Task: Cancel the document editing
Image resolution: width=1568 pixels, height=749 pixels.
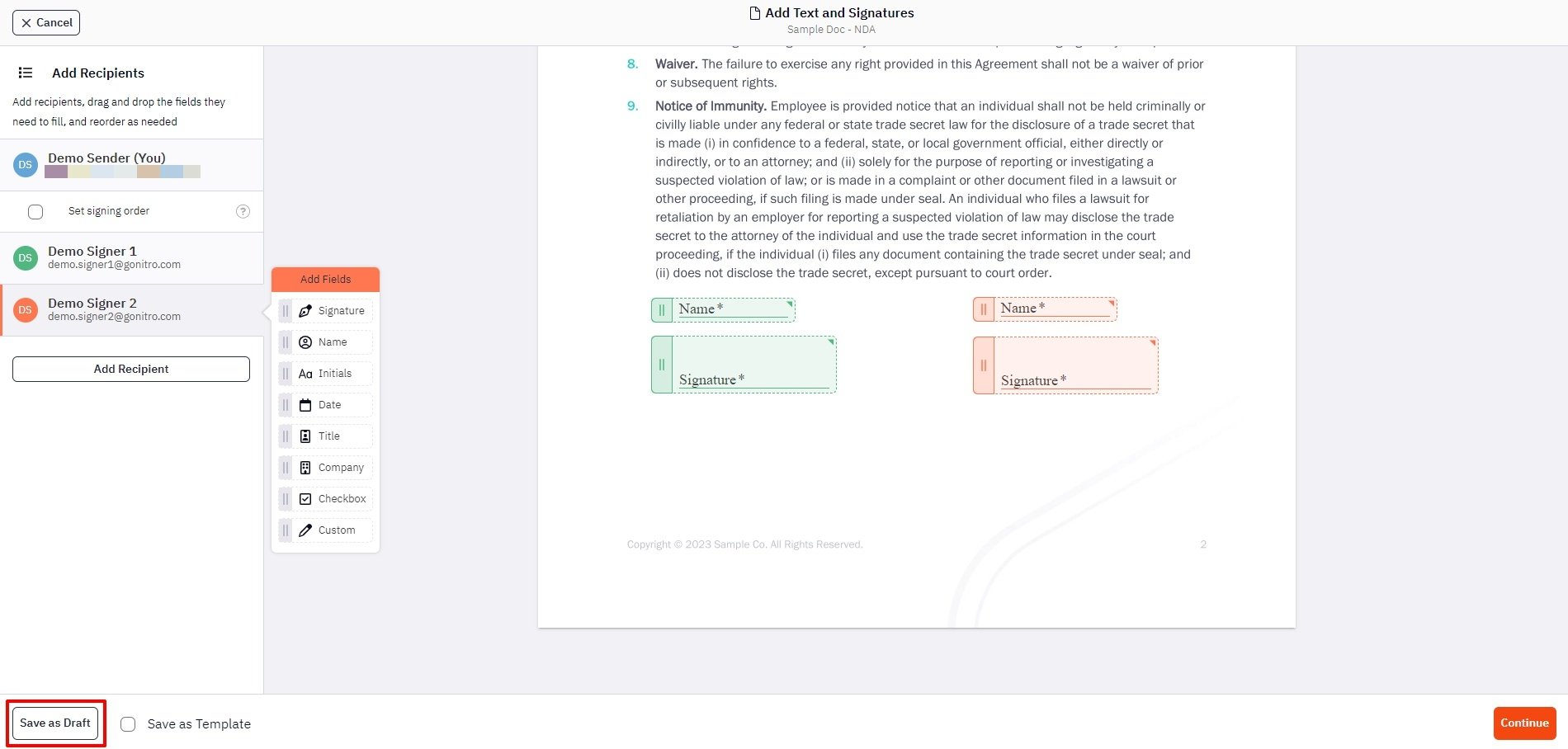Action: coord(46,23)
